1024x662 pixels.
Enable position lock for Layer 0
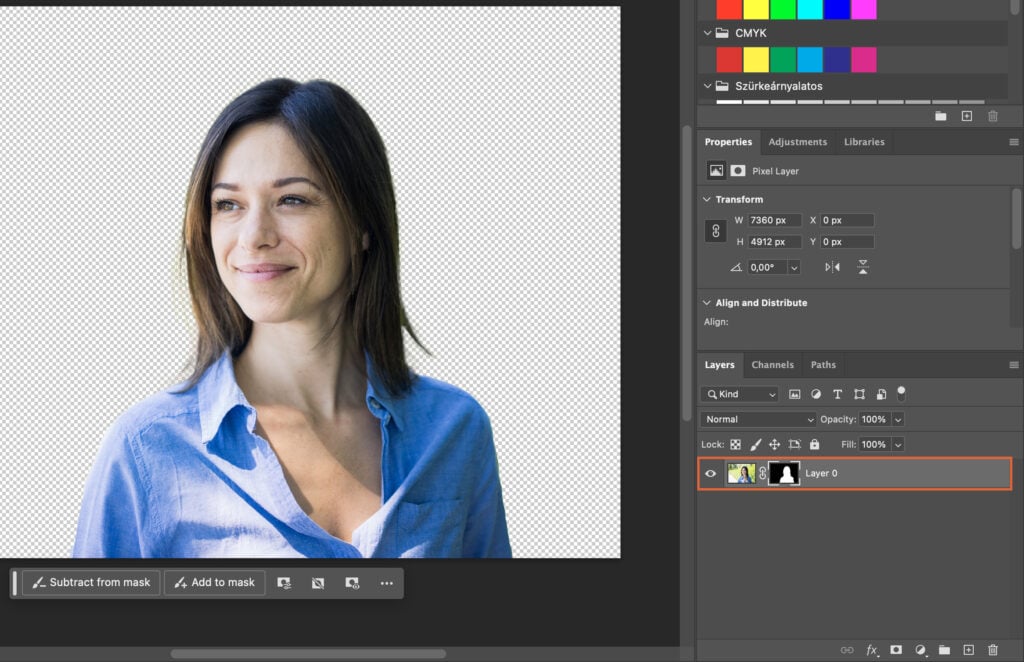click(x=777, y=444)
